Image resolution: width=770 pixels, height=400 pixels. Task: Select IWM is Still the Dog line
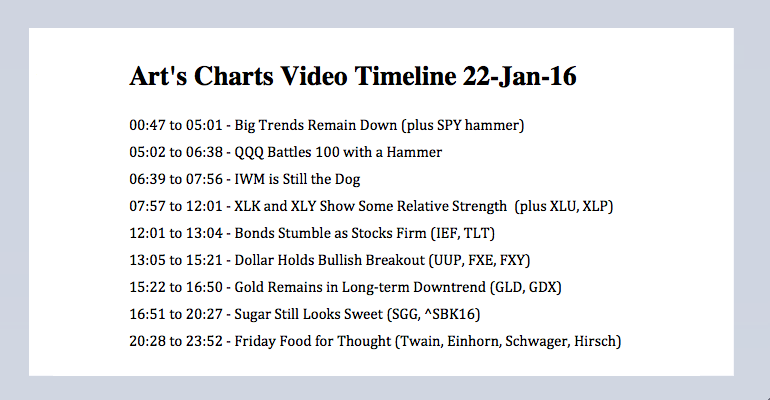[297, 180]
